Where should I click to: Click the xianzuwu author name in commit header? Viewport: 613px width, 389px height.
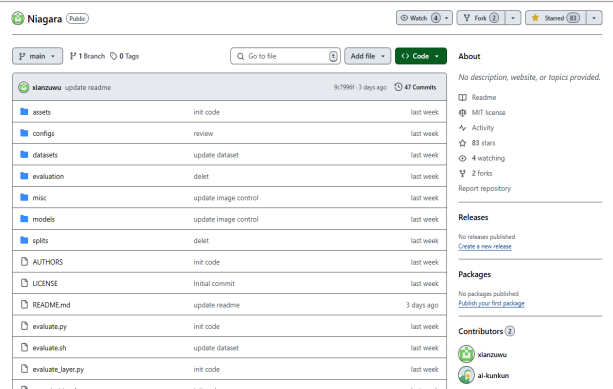coord(47,87)
